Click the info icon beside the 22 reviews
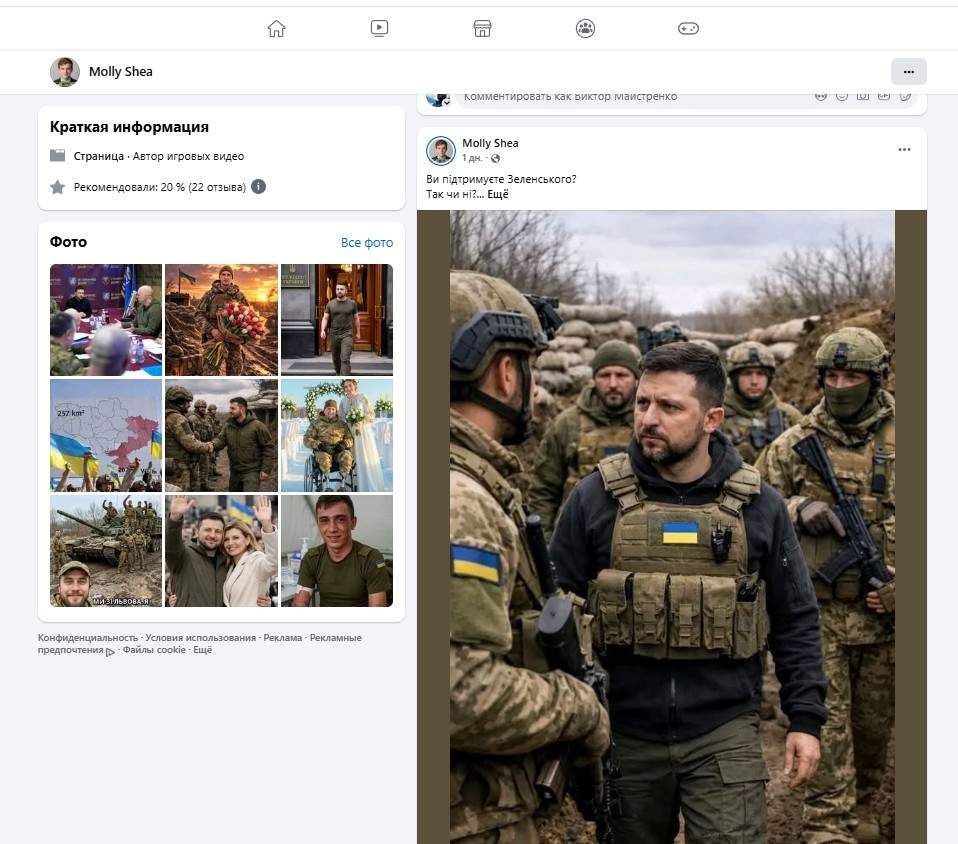The width and height of the screenshot is (958, 844). (x=258, y=187)
